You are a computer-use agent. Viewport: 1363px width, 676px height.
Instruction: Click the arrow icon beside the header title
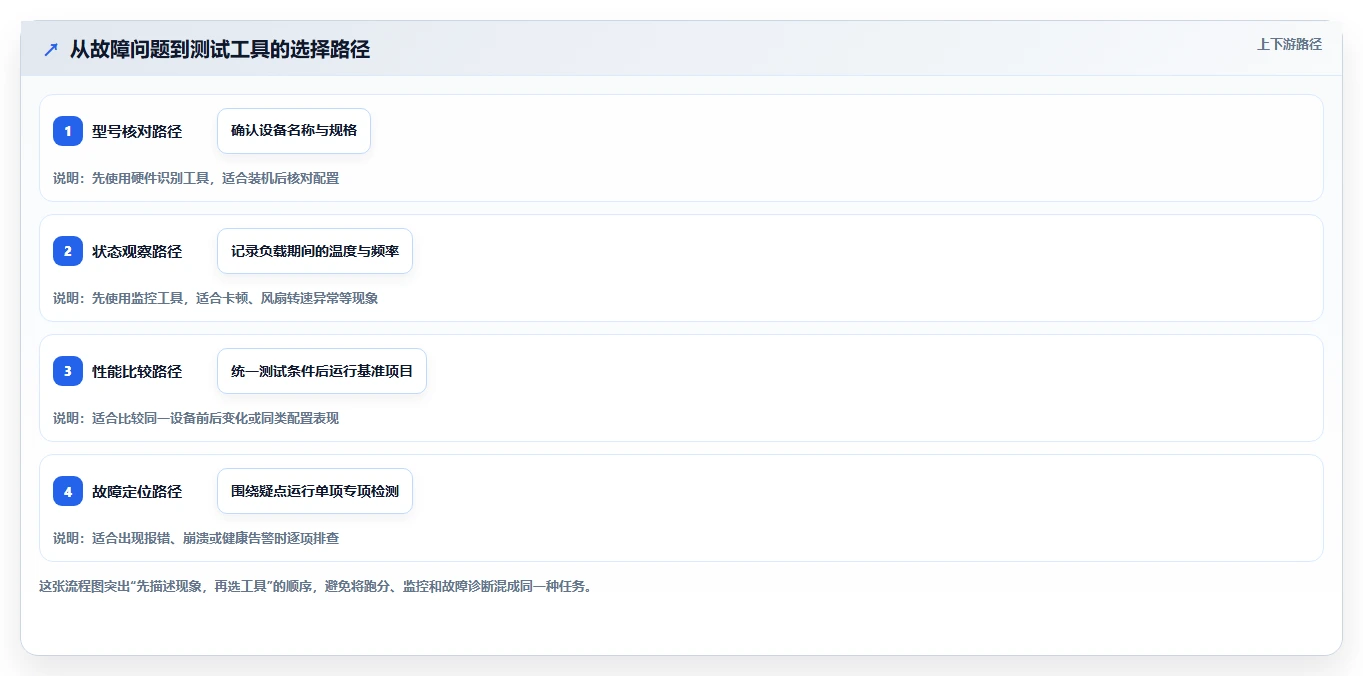[51, 50]
